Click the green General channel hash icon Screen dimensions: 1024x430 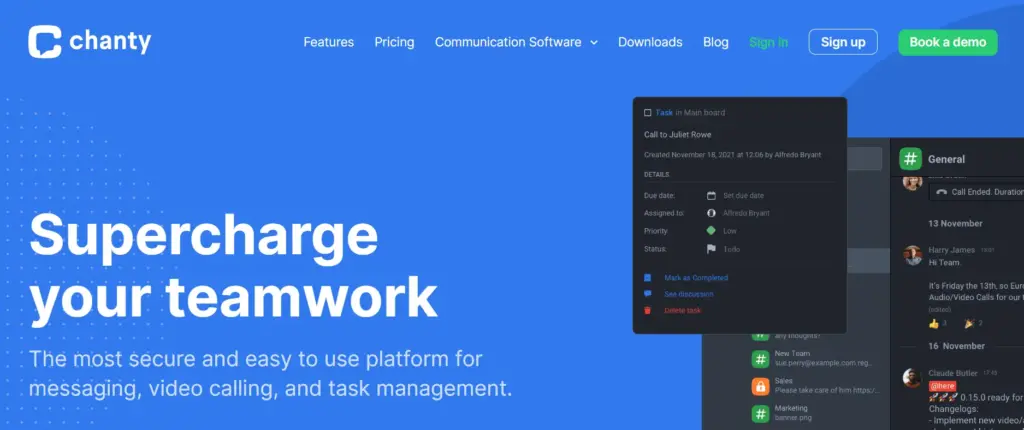pyautogui.click(x=910, y=158)
